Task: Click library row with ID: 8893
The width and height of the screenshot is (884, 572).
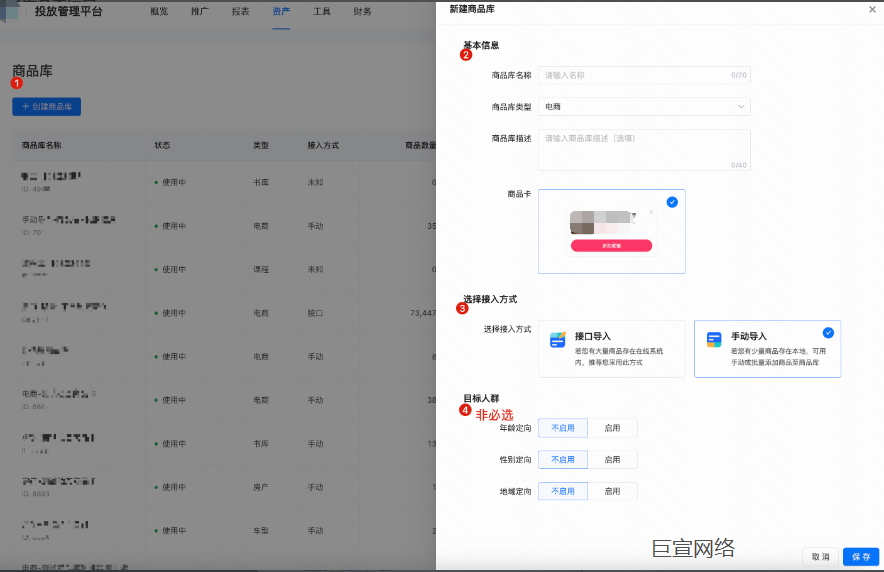Action: (x=224, y=487)
